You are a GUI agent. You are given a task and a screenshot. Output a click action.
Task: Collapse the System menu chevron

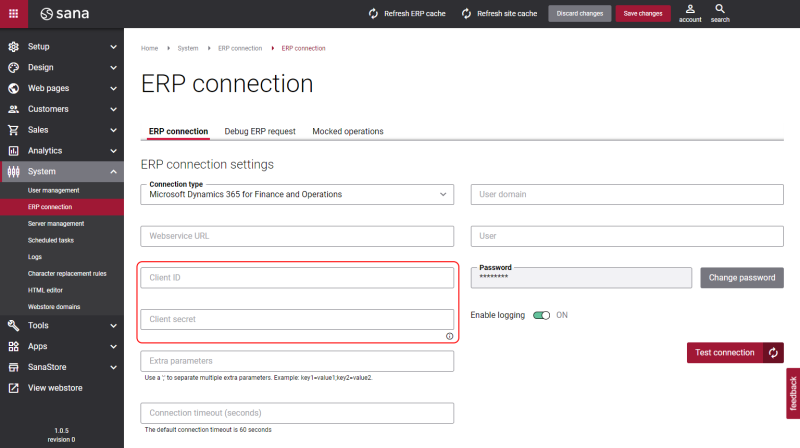pyautogui.click(x=113, y=172)
